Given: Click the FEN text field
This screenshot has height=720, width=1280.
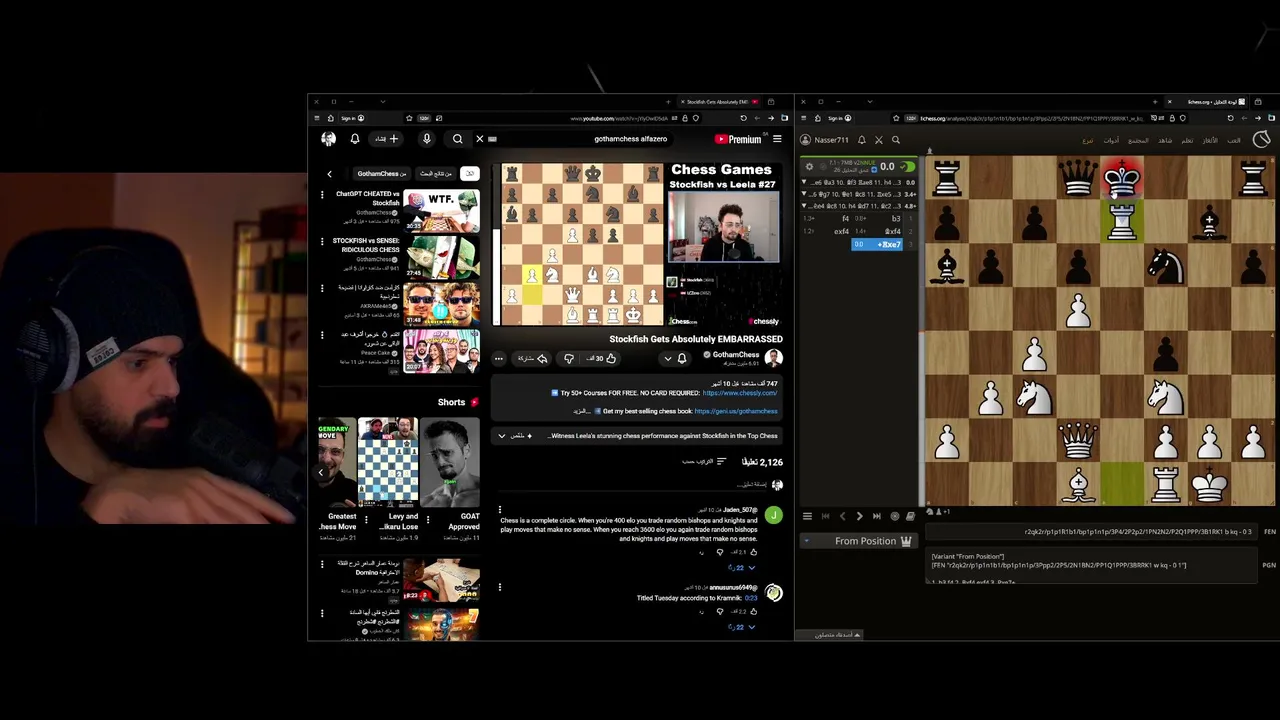Looking at the screenshot, I should pyautogui.click(x=1091, y=532).
